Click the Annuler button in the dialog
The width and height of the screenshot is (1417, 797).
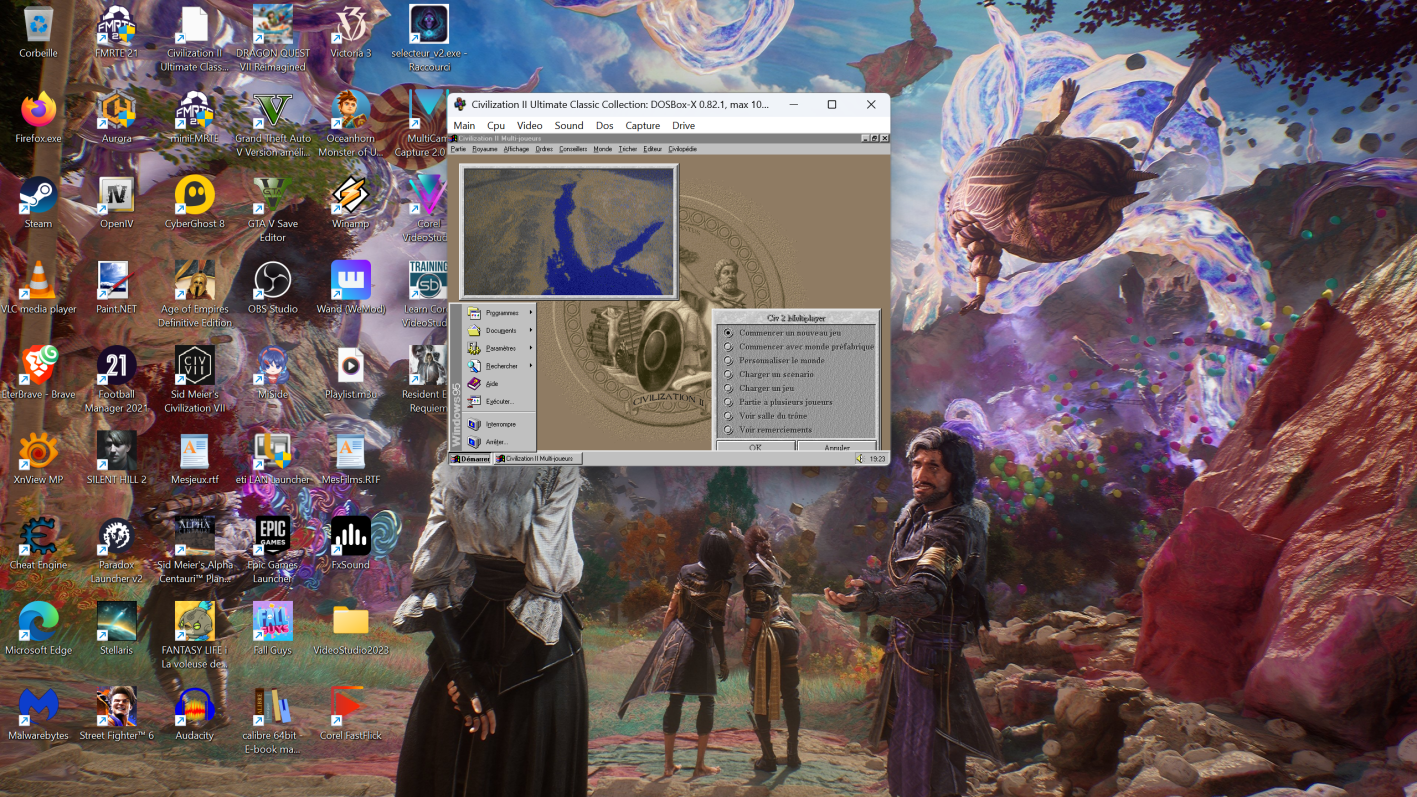837,447
